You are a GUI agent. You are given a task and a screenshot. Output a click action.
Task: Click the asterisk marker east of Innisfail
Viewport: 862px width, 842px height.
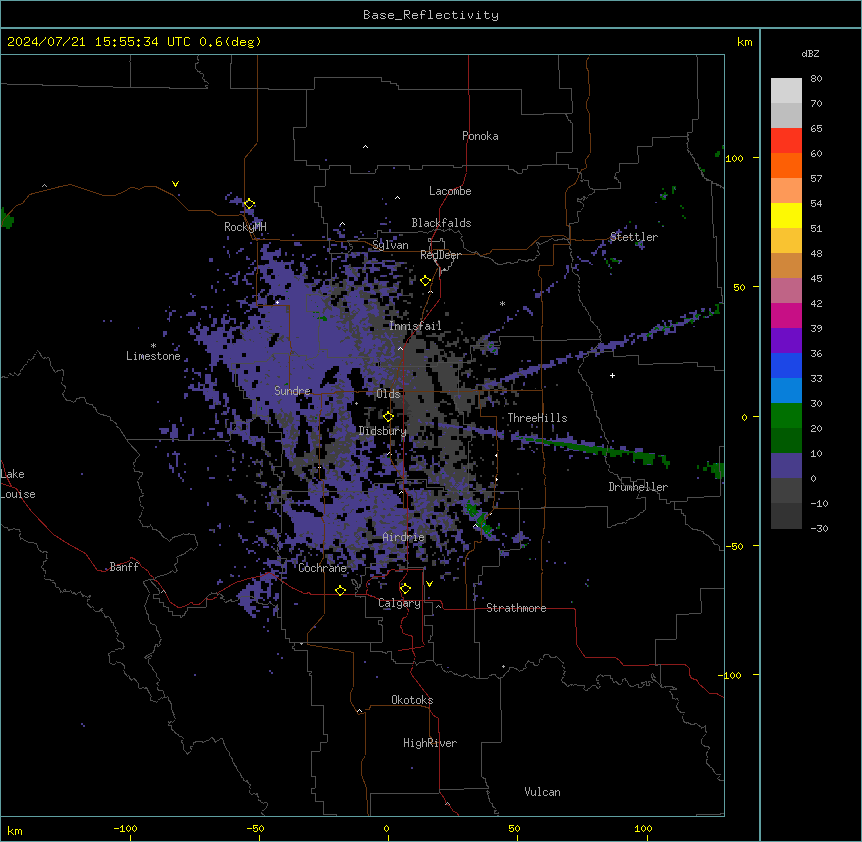tap(502, 303)
